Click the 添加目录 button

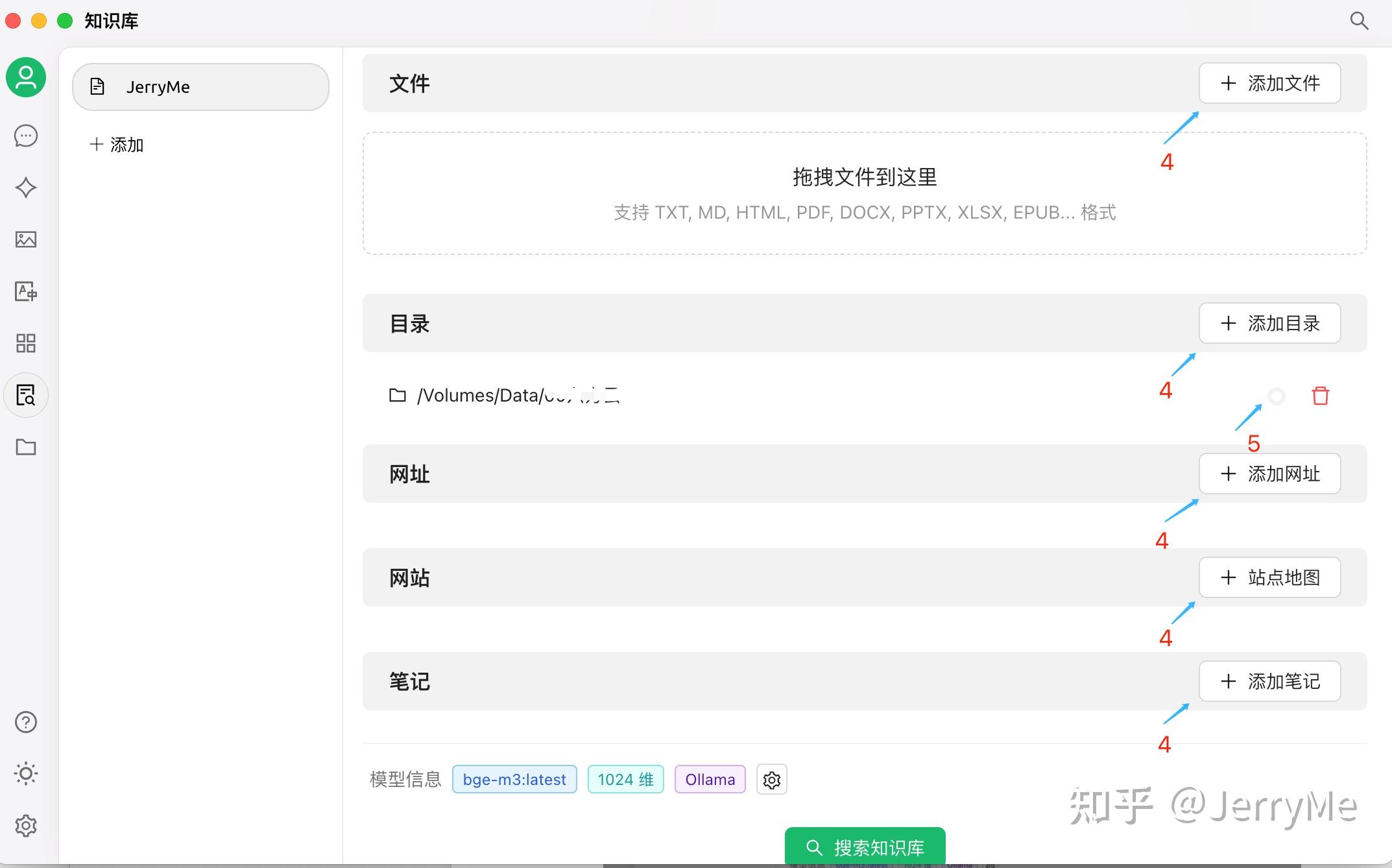[x=1269, y=323]
